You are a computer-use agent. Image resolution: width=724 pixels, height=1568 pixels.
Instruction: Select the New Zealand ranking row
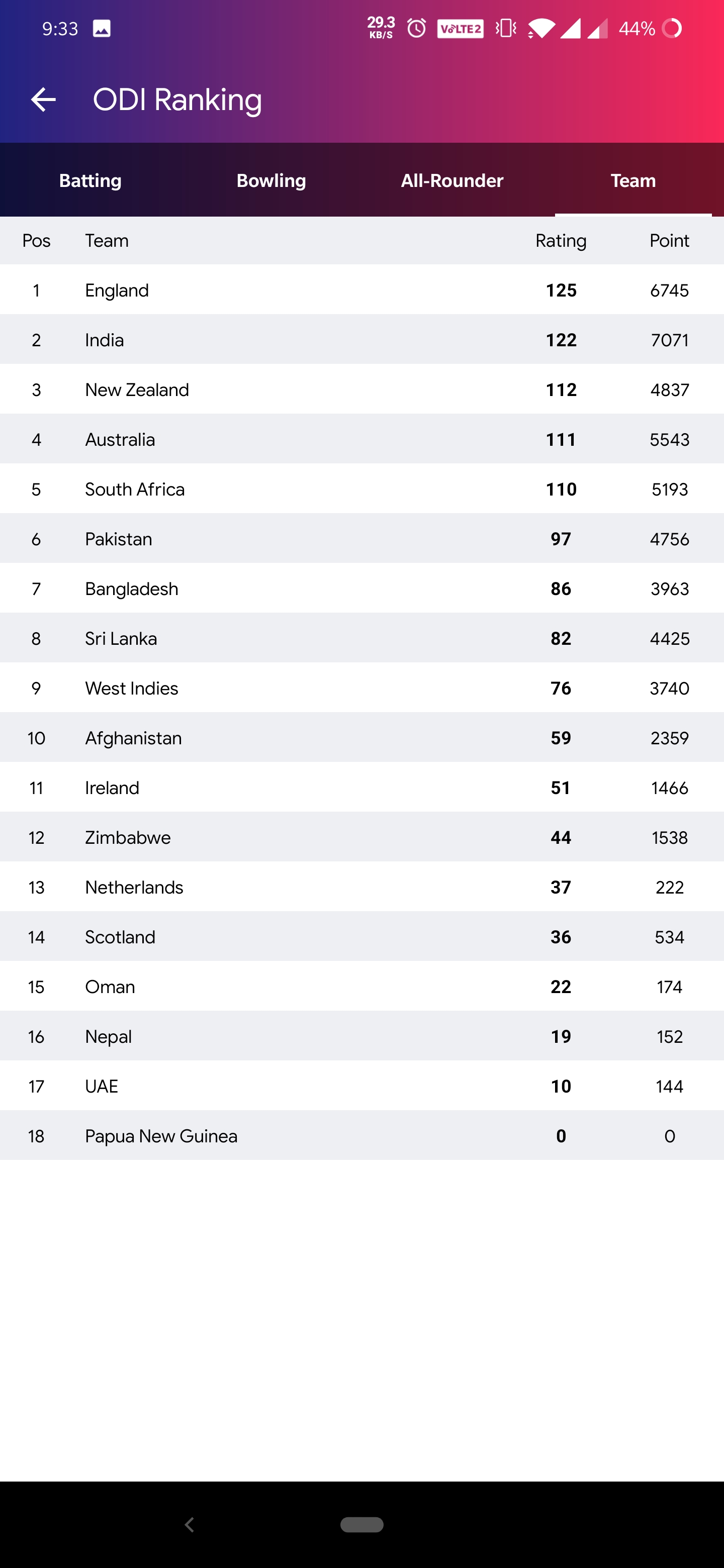[361, 389]
